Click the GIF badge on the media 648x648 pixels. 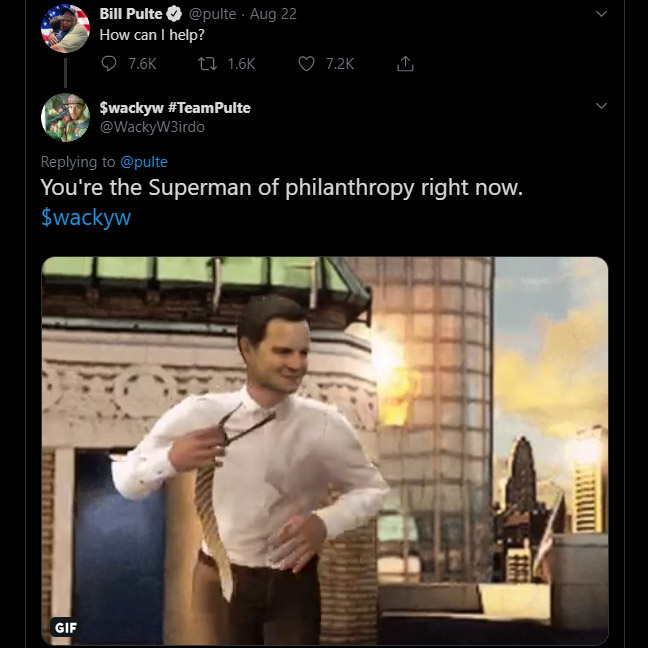(x=65, y=627)
